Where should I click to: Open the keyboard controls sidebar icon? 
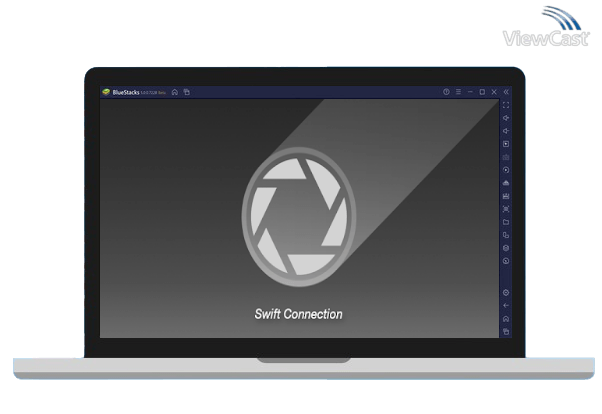[x=506, y=157]
